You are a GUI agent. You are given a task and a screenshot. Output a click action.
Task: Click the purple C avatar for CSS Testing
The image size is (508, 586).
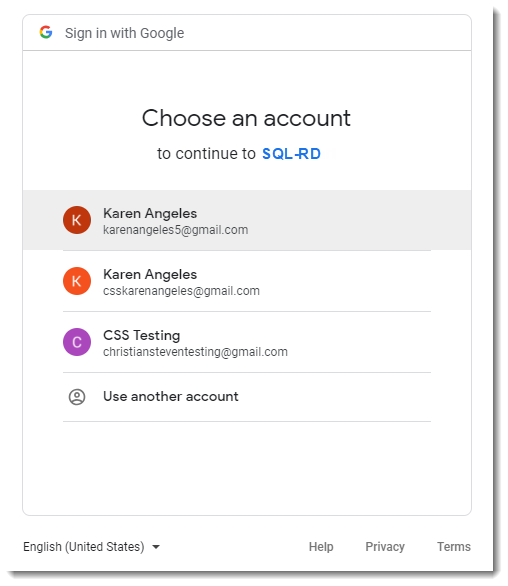point(77,342)
